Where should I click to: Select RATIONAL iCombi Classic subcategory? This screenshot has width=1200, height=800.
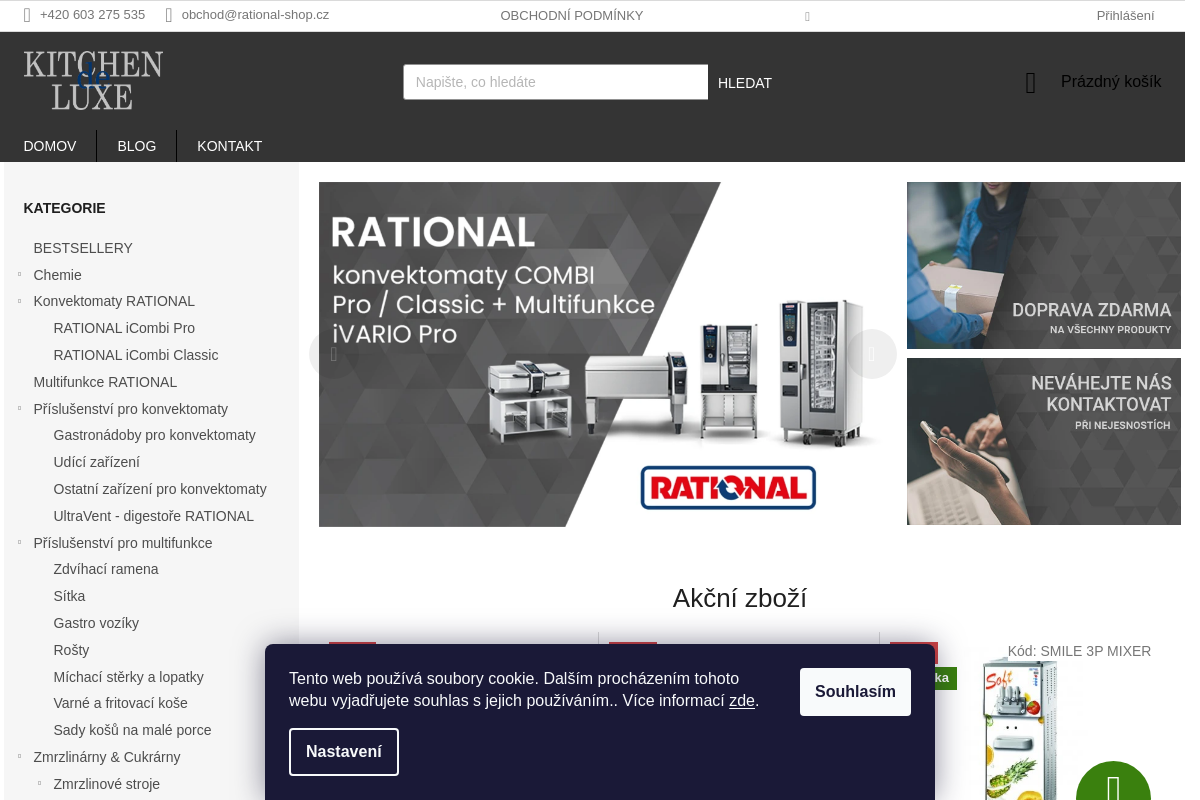pyautogui.click(x=136, y=355)
